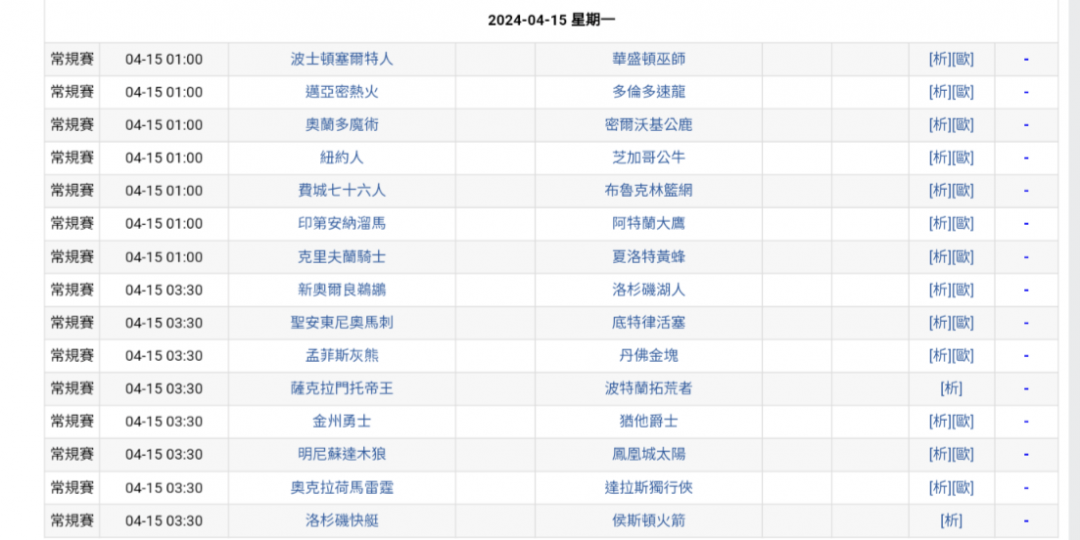Image resolution: width=1080 pixels, height=540 pixels.
Task: Click the date header 2024-04-15 星期一
Action: pyautogui.click(x=551, y=20)
